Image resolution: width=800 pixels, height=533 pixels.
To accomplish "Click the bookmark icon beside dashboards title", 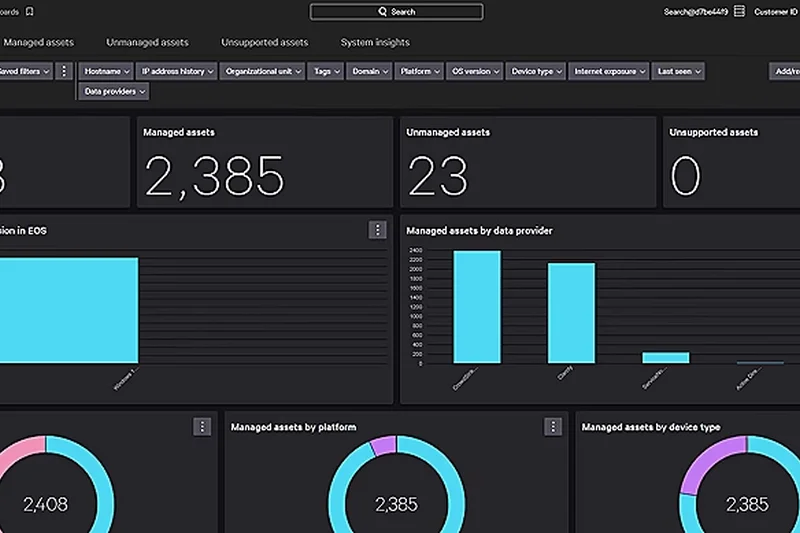I will click(30, 12).
